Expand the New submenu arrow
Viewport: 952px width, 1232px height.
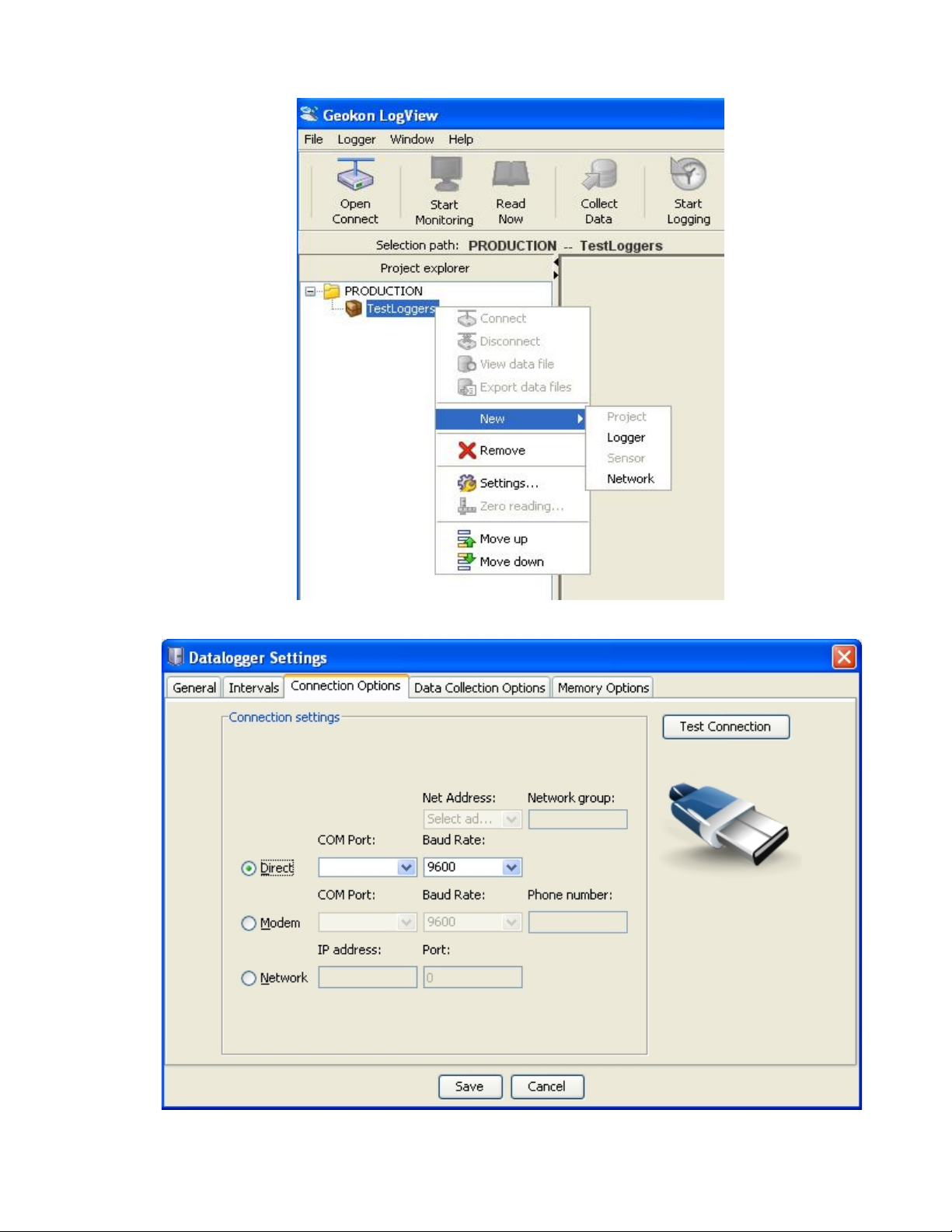tap(580, 419)
